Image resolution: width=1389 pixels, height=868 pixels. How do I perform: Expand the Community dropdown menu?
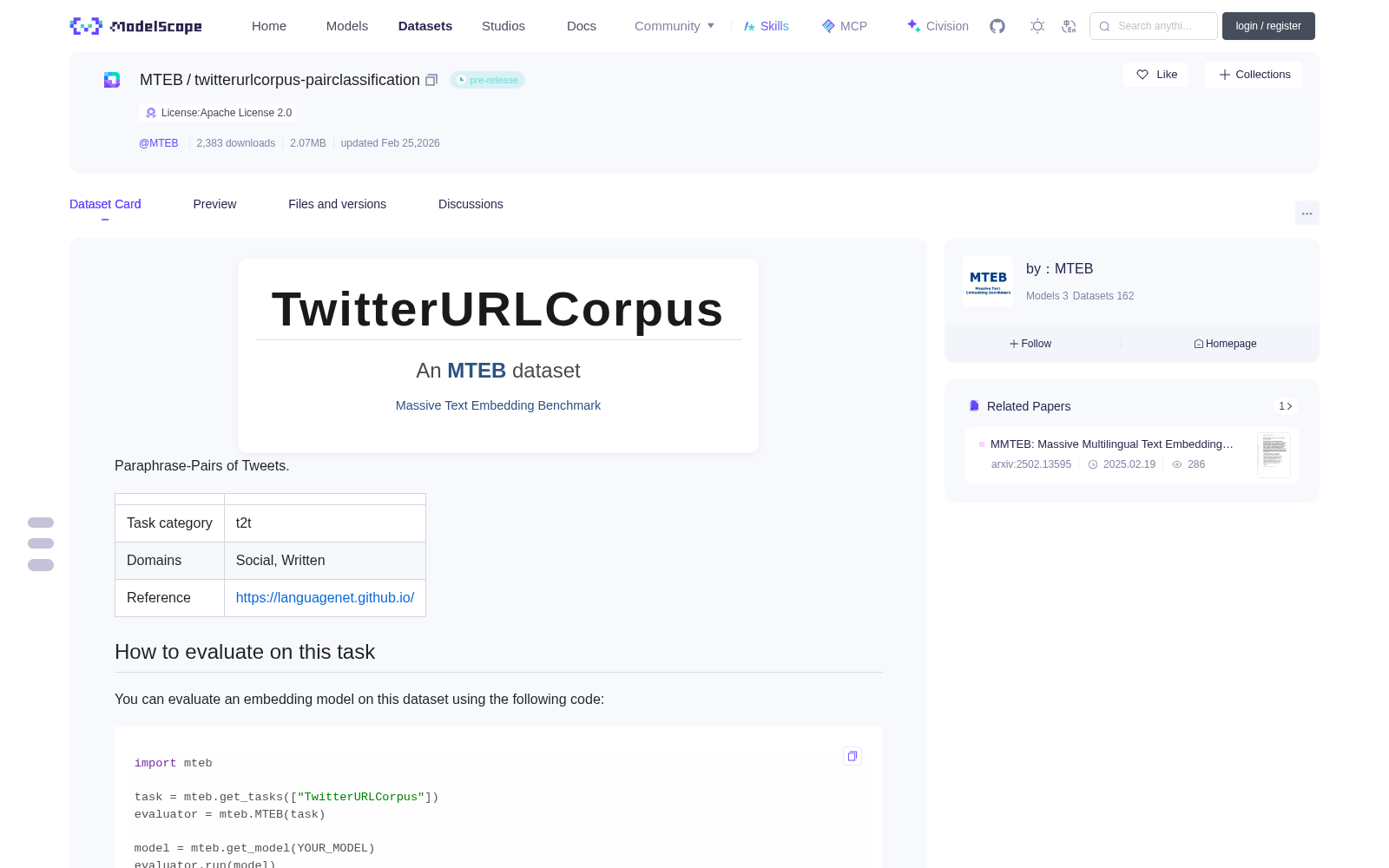coord(675,26)
